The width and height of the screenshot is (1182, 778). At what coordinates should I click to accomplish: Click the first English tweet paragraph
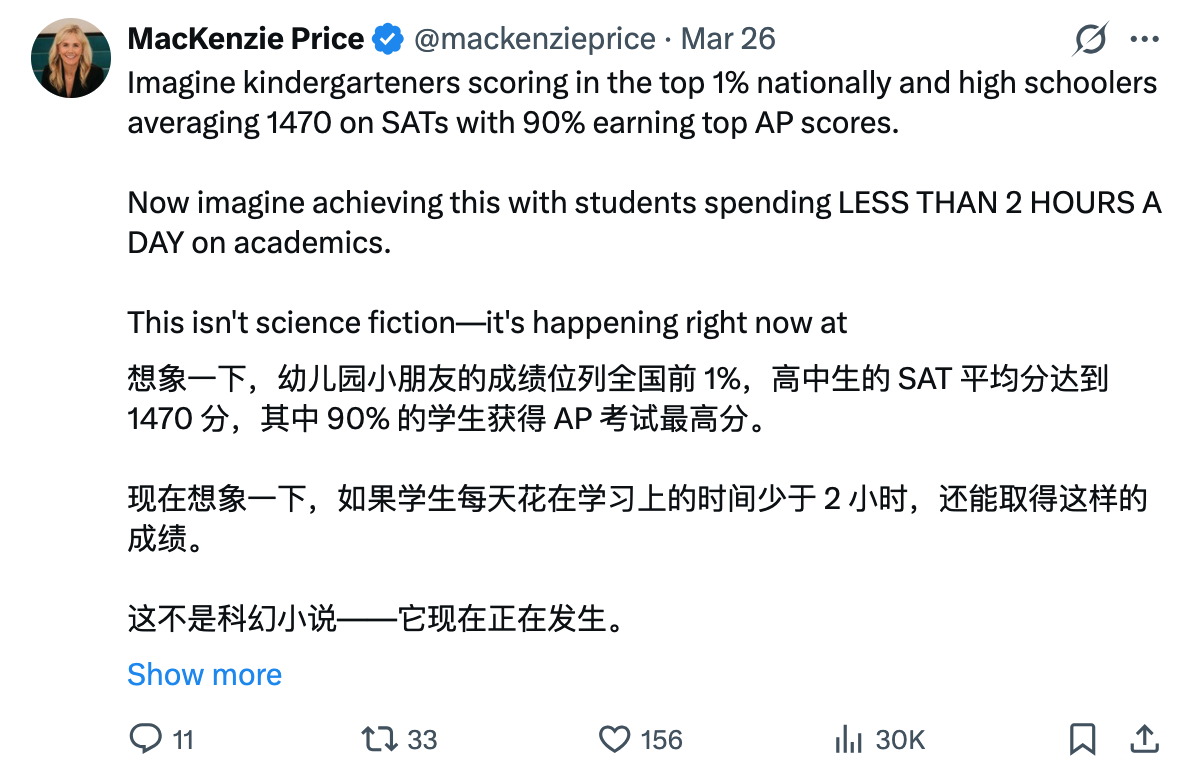point(600,105)
